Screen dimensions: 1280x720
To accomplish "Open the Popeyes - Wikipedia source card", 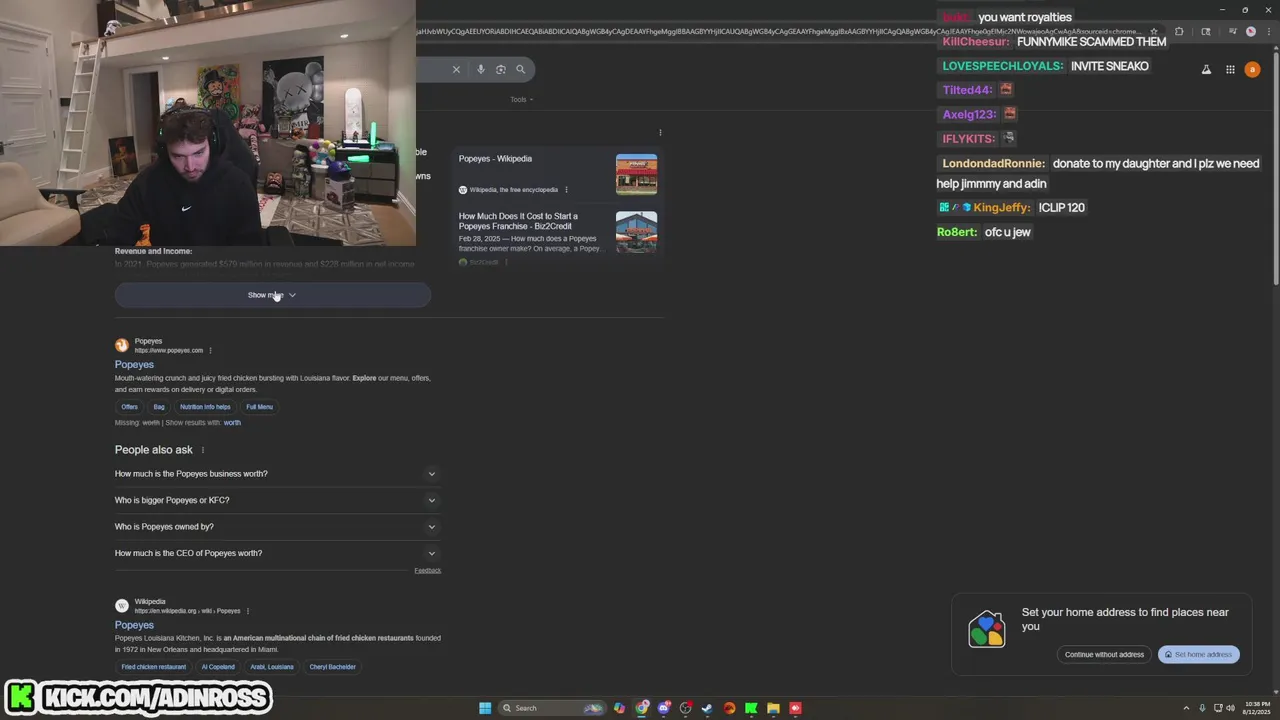I will (496, 159).
